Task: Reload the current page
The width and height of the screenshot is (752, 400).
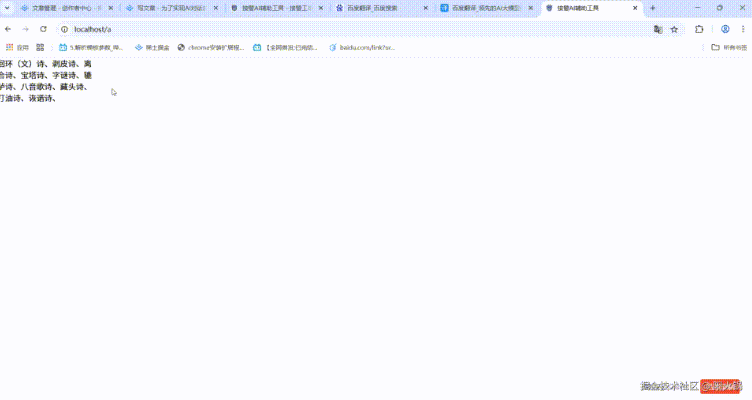Action: coord(43,29)
